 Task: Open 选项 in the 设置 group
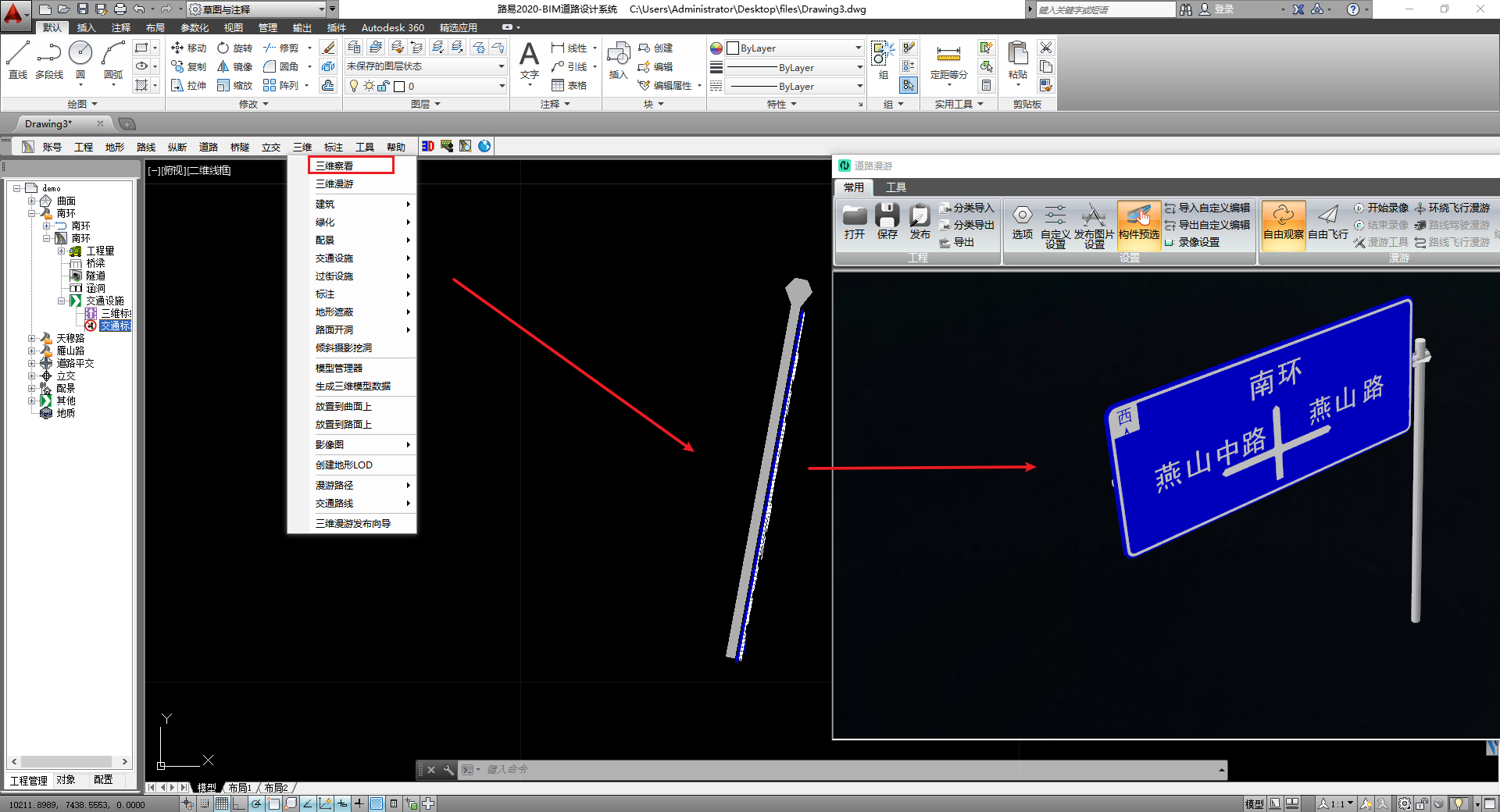click(1022, 221)
